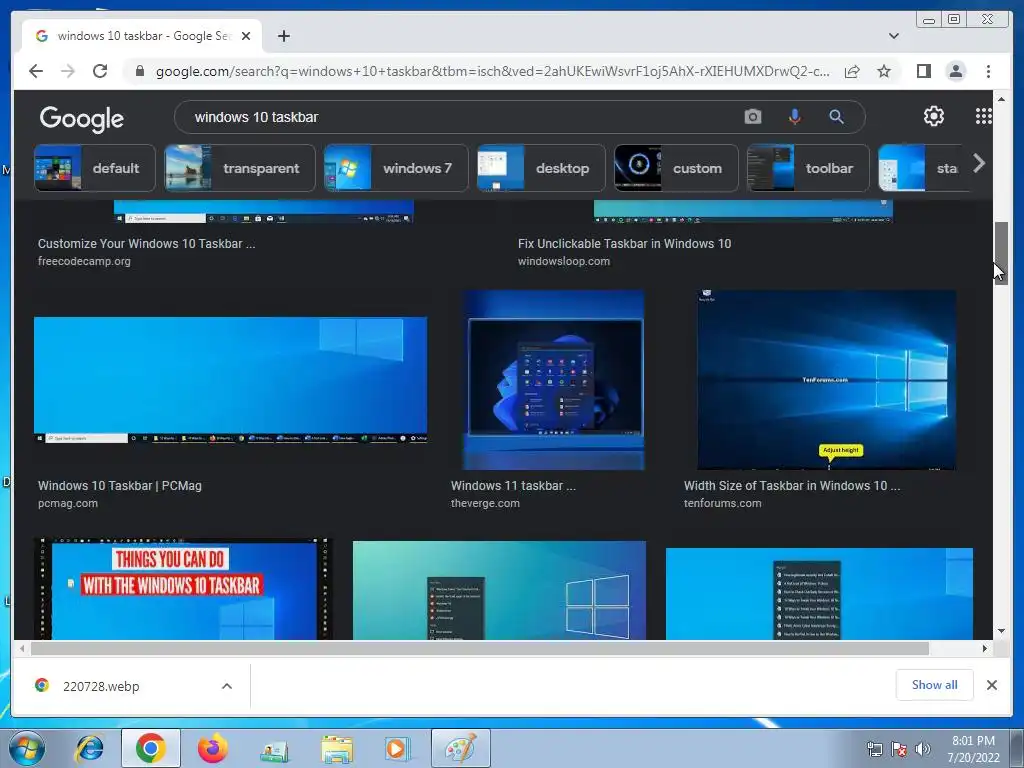Open the Windows Start menu
Screen dimensions: 1024x768
[26, 748]
